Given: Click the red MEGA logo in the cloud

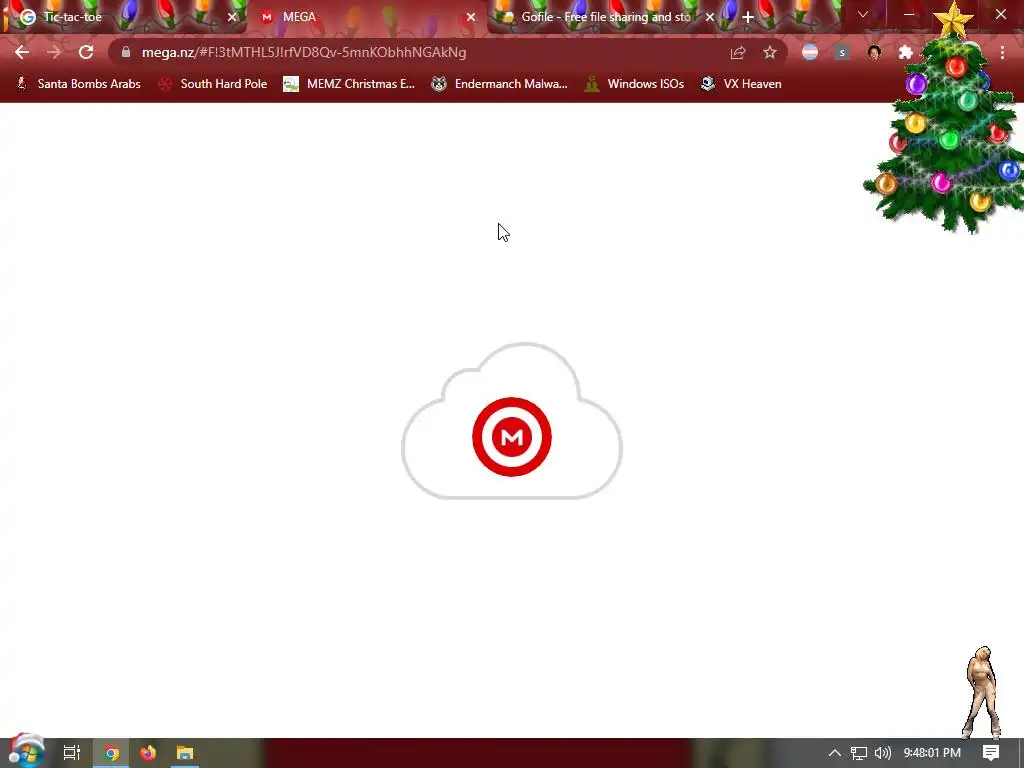Looking at the screenshot, I should click(512, 437).
